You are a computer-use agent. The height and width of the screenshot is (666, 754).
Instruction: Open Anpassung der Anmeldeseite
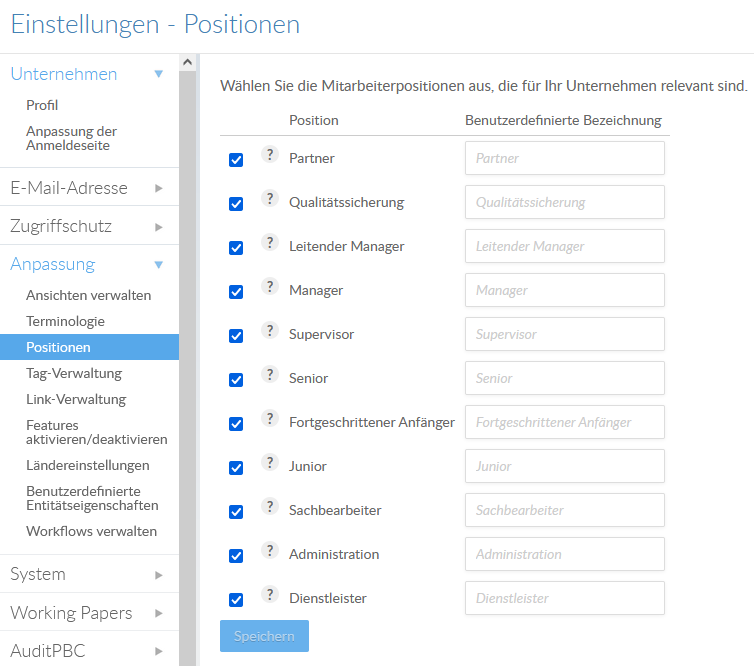(x=71, y=138)
